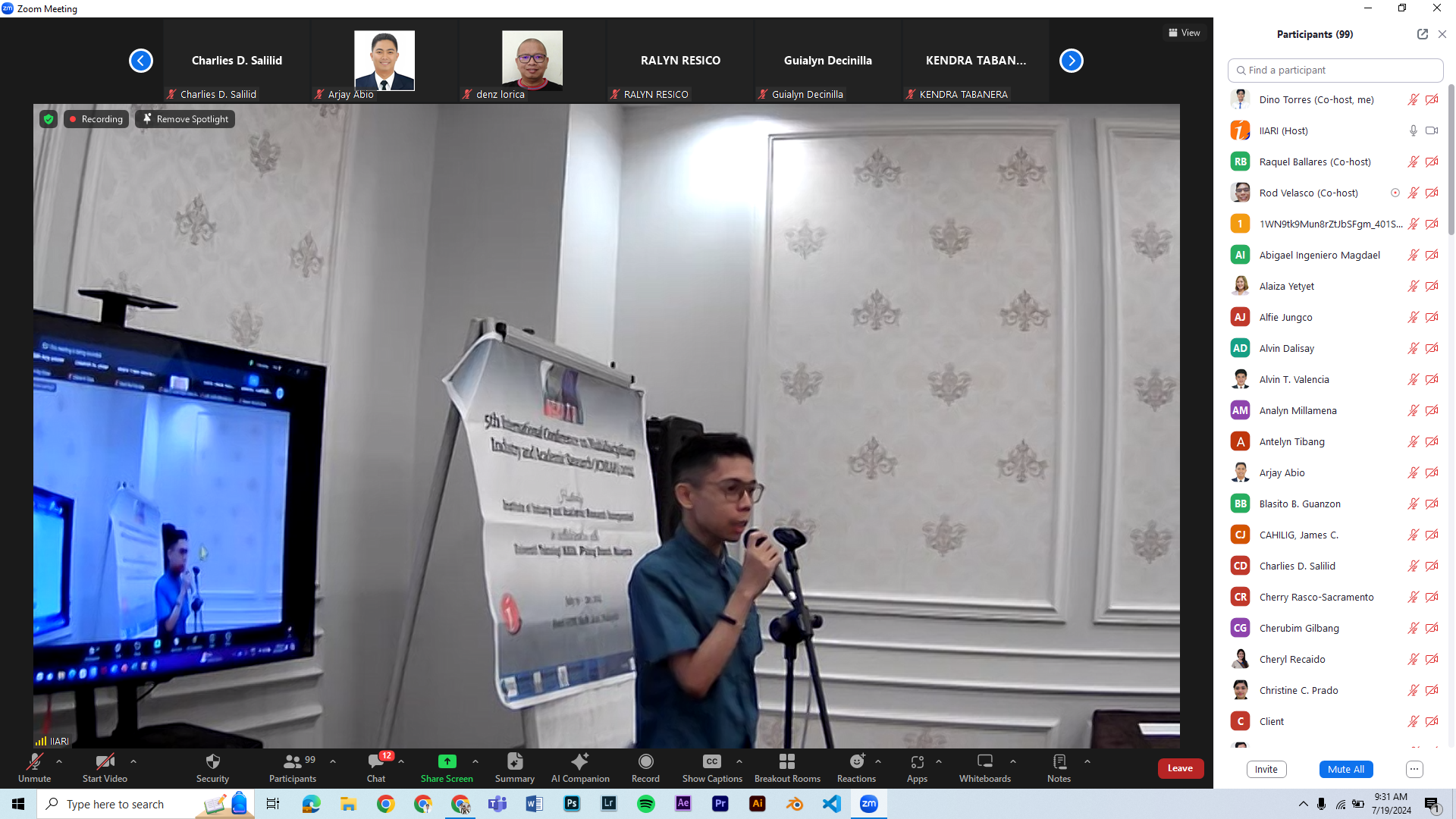Toggle Start Video on
The width and height of the screenshot is (1456, 819).
[105, 767]
